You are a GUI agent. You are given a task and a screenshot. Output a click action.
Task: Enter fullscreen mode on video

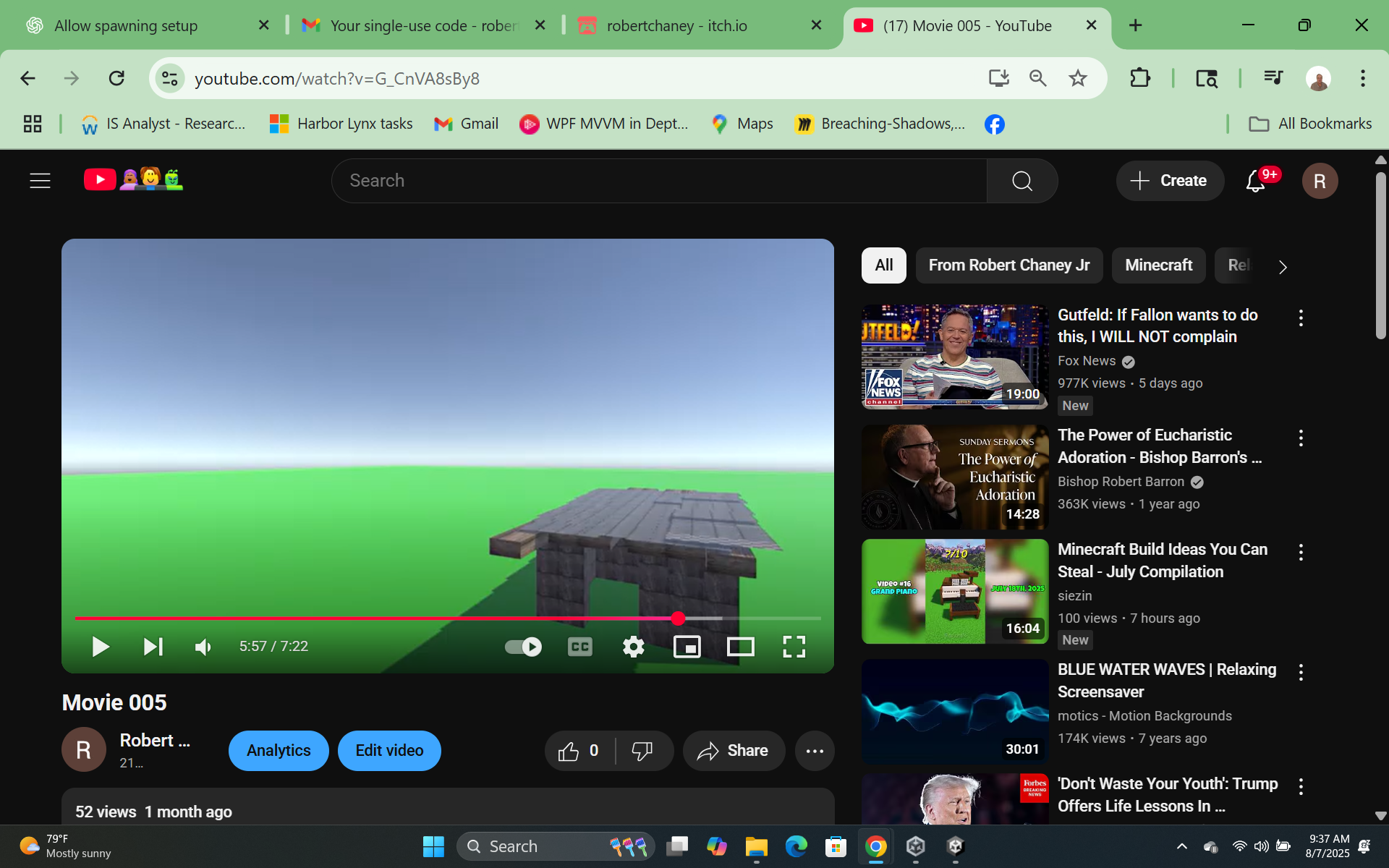coord(794,646)
